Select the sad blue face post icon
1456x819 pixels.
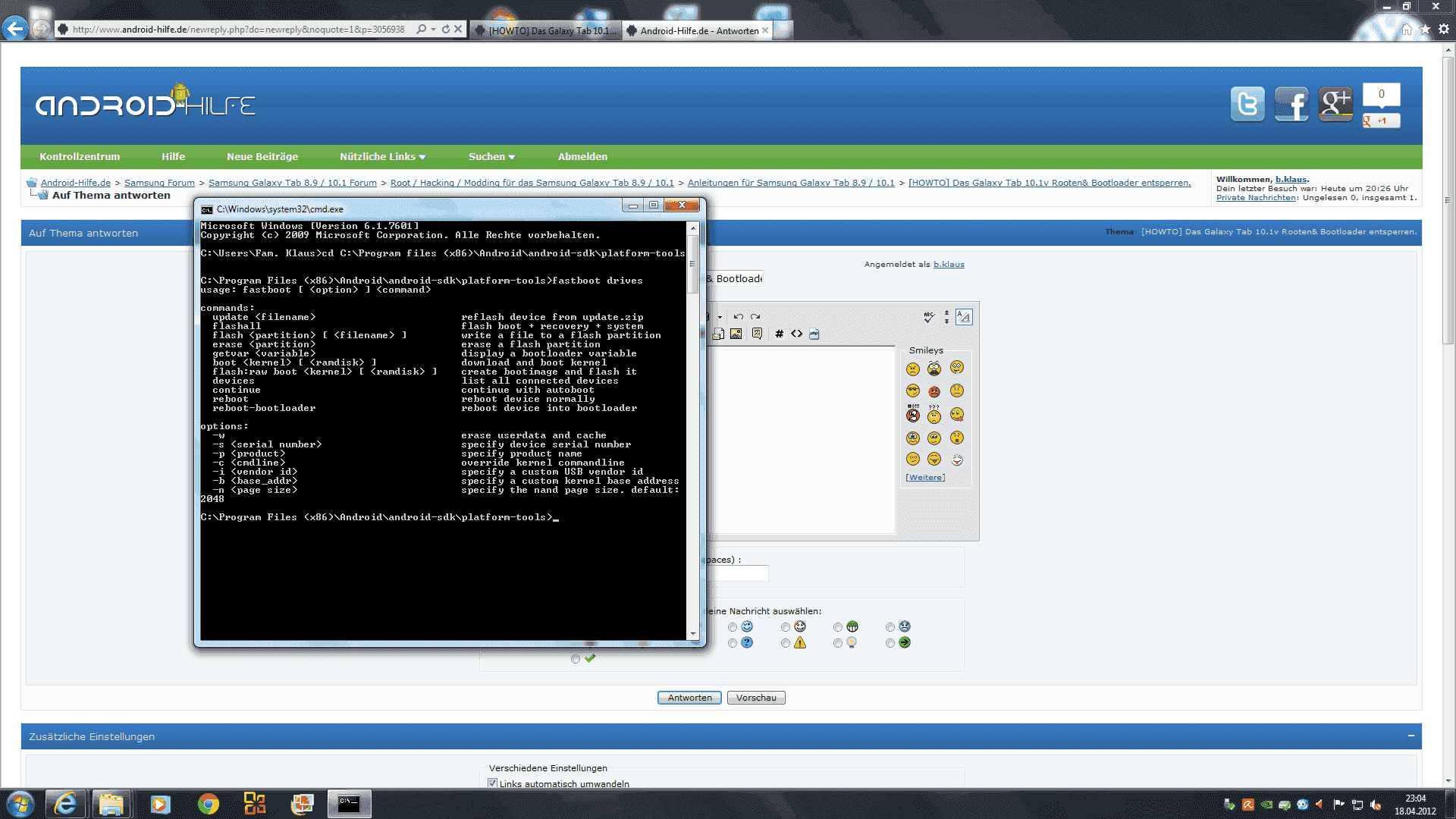pos(890,627)
